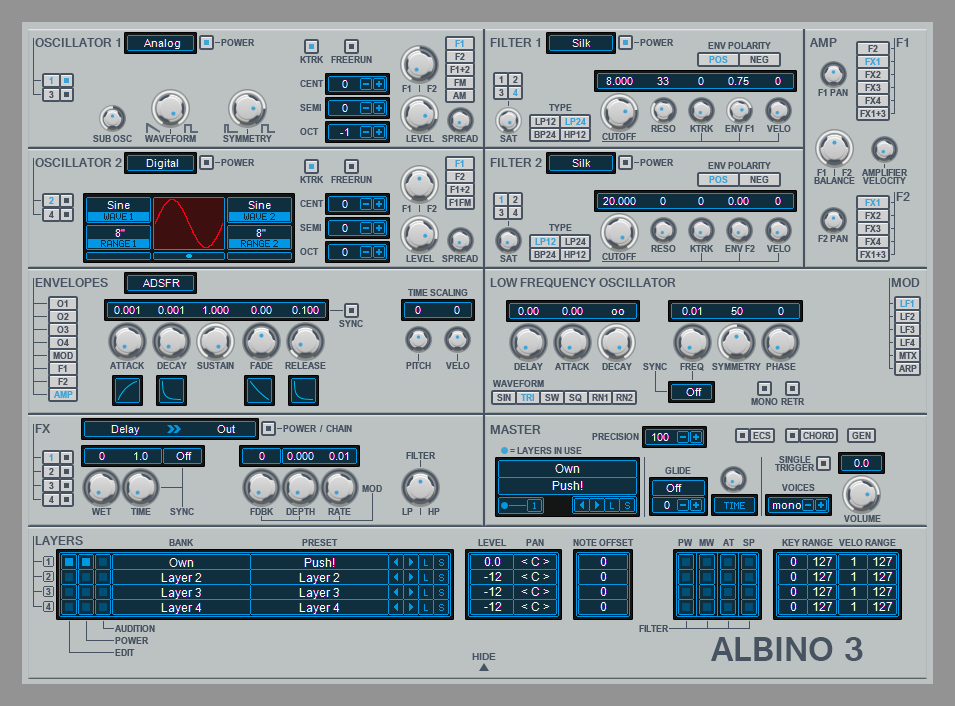The height and width of the screenshot is (706, 955).
Task: Click the HIDE triangle arrow
Action: pyautogui.click(x=484, y=668)
